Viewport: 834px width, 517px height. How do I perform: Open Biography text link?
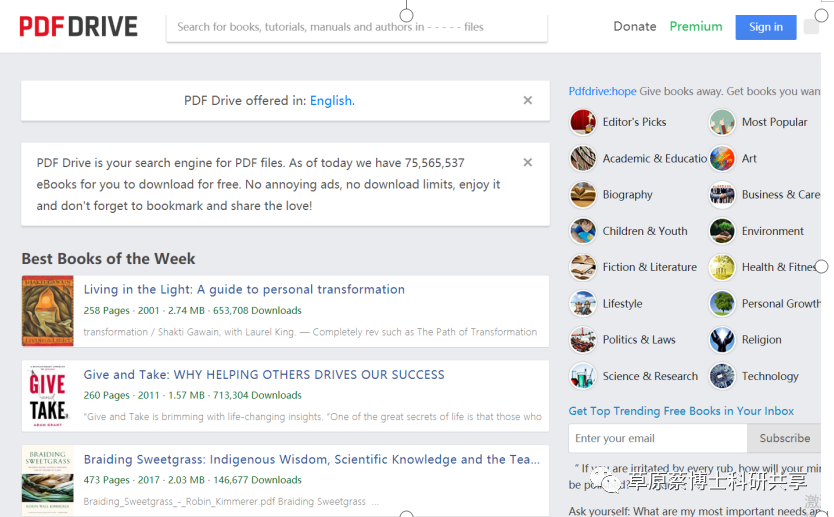tap(628, 195)
